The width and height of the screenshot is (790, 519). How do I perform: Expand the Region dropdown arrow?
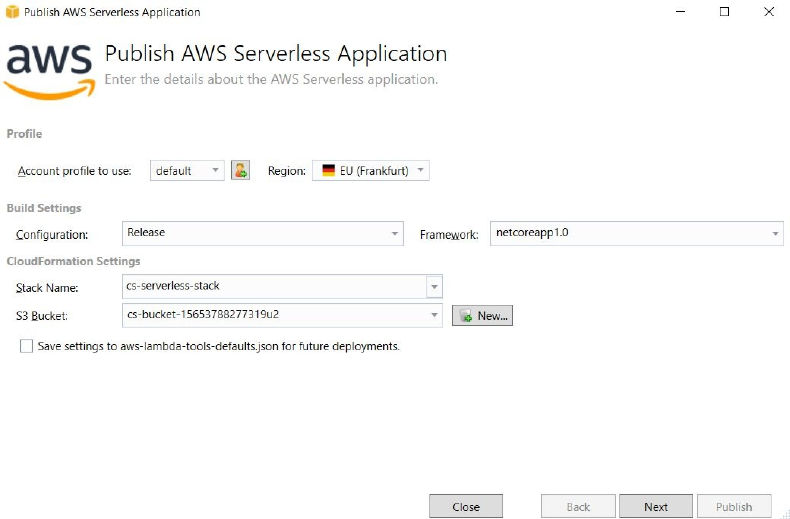[421, 171]
